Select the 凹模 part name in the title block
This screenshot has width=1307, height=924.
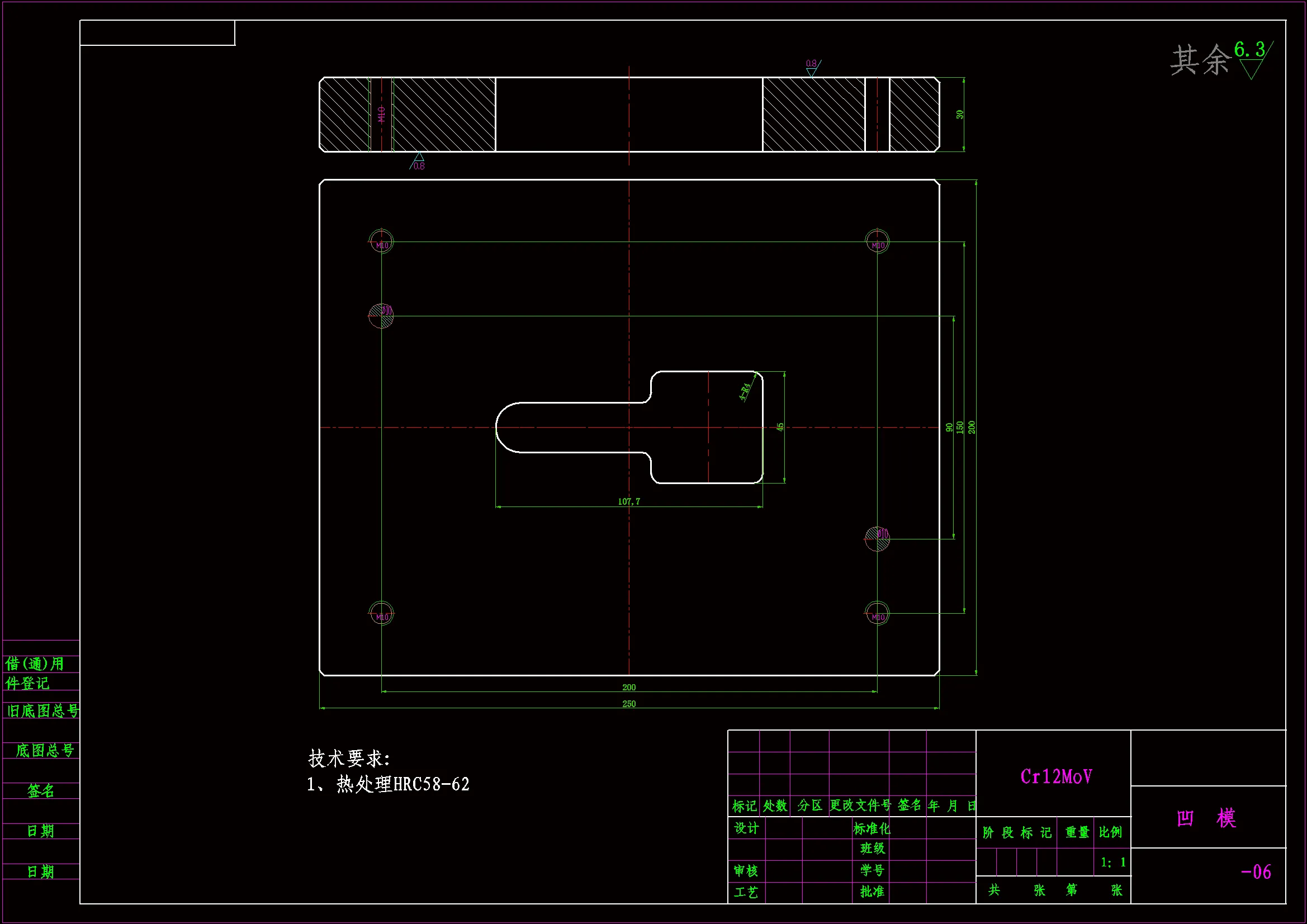1206,818
